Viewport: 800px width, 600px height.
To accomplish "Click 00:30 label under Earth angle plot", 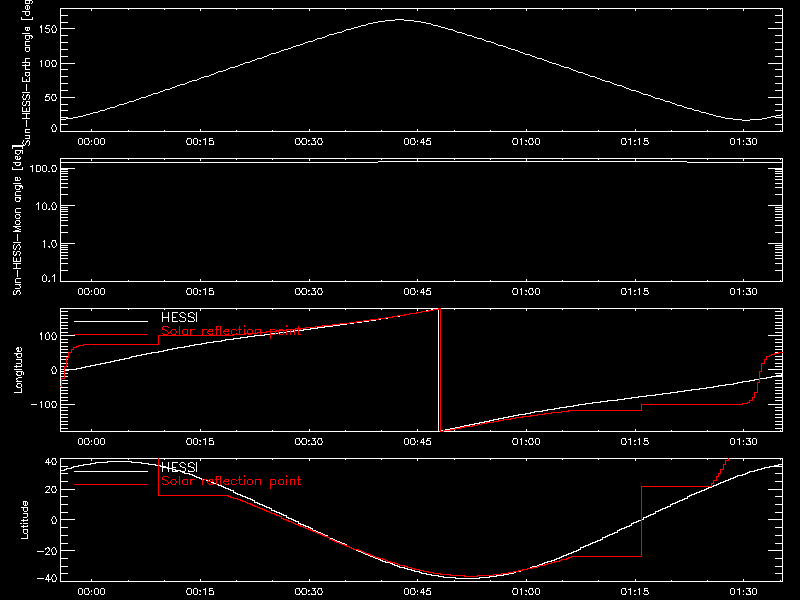I will pyautogui.click(x=309, y=142).
